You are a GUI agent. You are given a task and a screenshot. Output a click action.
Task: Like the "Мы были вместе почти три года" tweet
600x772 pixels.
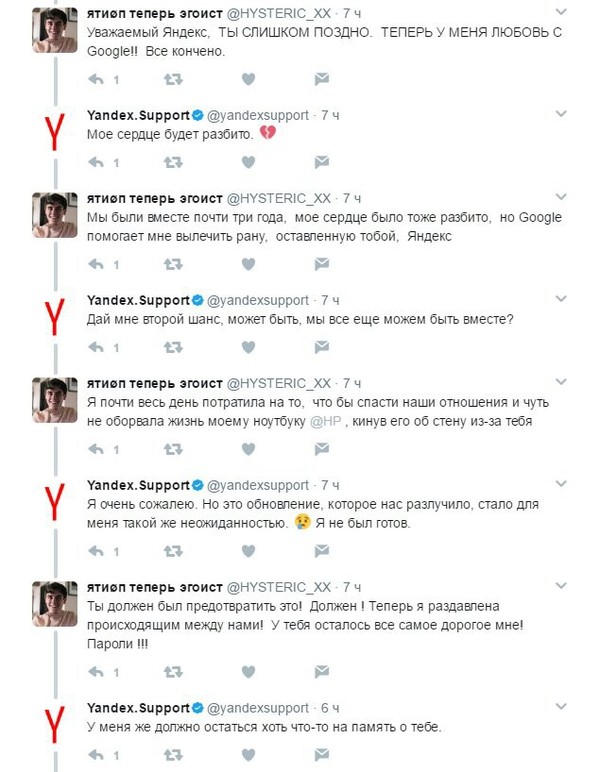pyautogui.click(x=248, y=264)
